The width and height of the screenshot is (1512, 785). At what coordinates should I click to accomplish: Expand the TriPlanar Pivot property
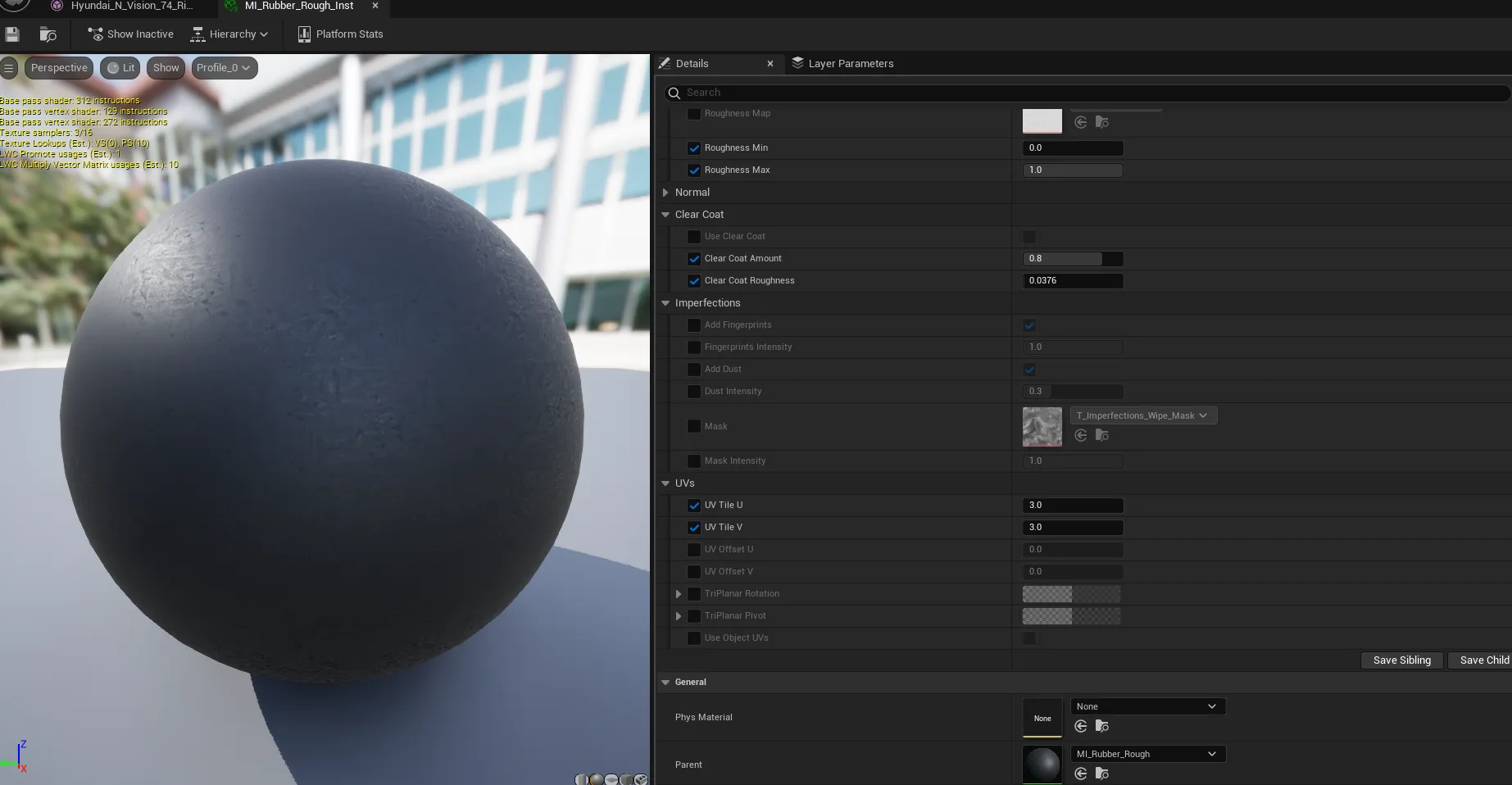679,616
